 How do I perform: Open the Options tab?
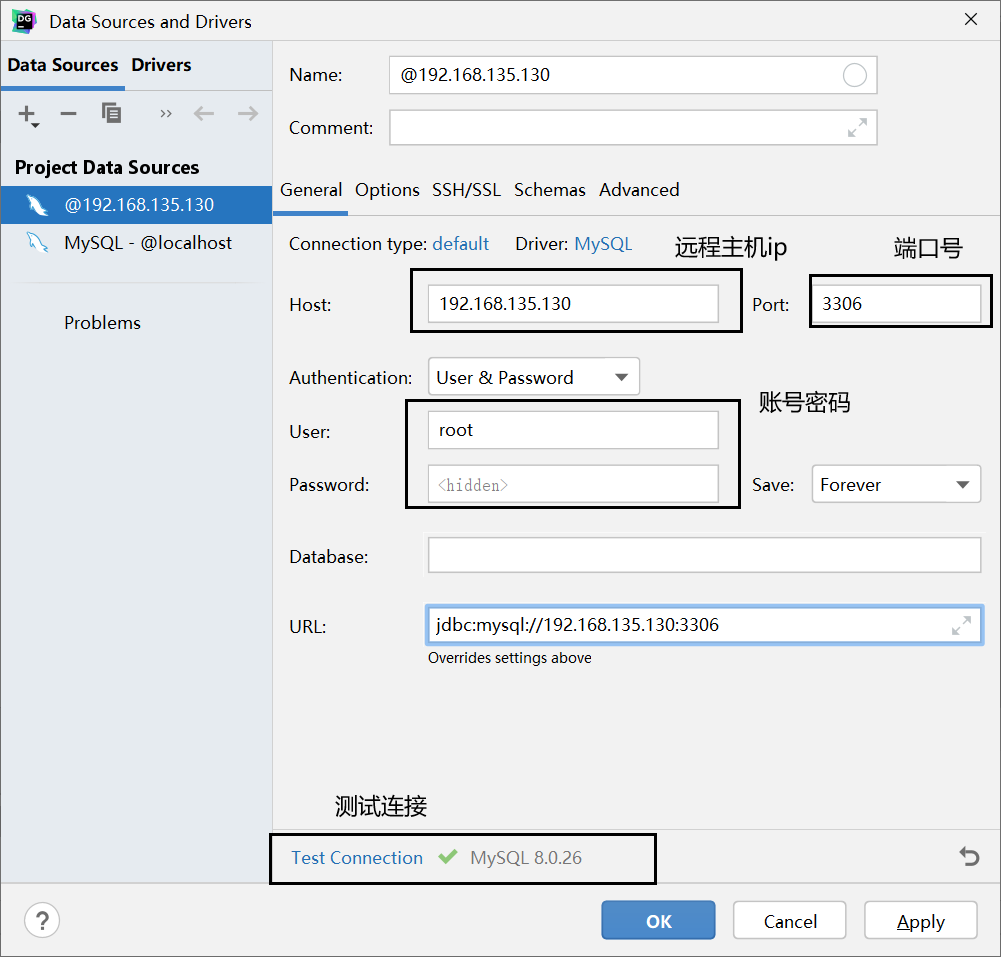tap(387, 190)
